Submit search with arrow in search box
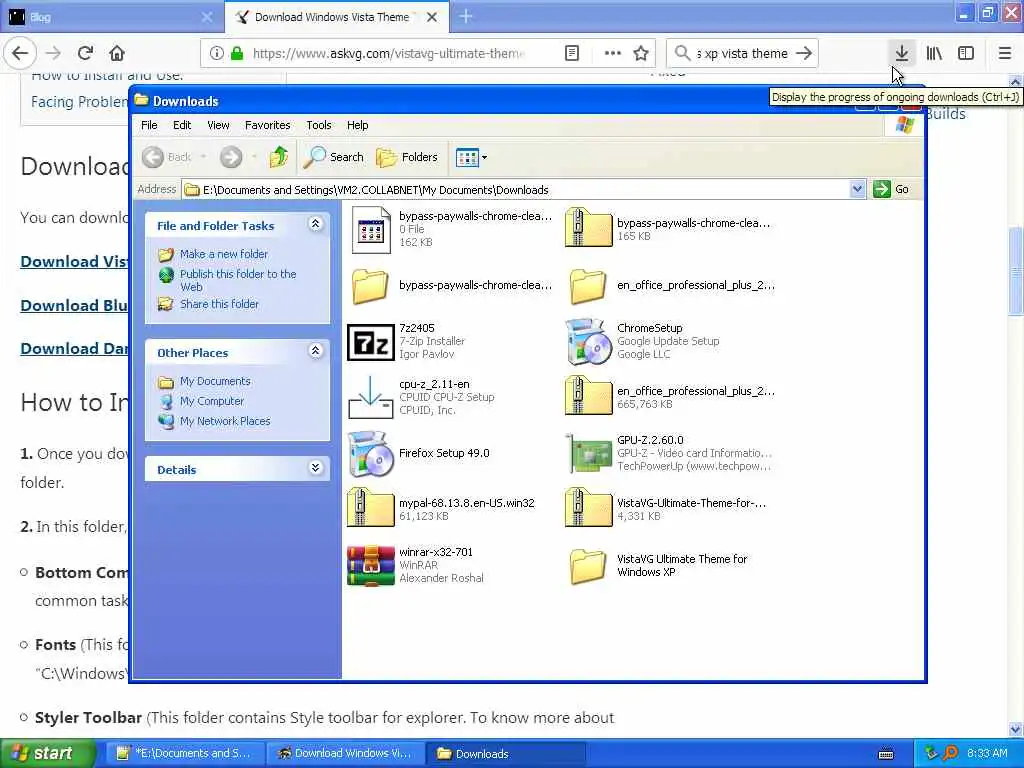The height and width of the screenshot is (768, 1024). click(804, 54)
